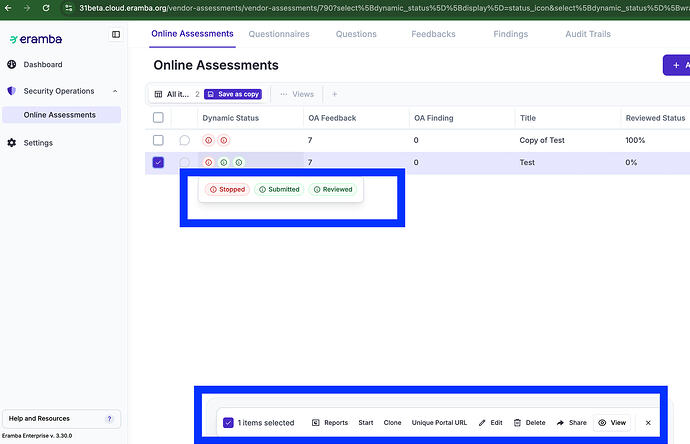
Task: Go forward in browser history
Action: pyautogui.click(x=27, y=8)
